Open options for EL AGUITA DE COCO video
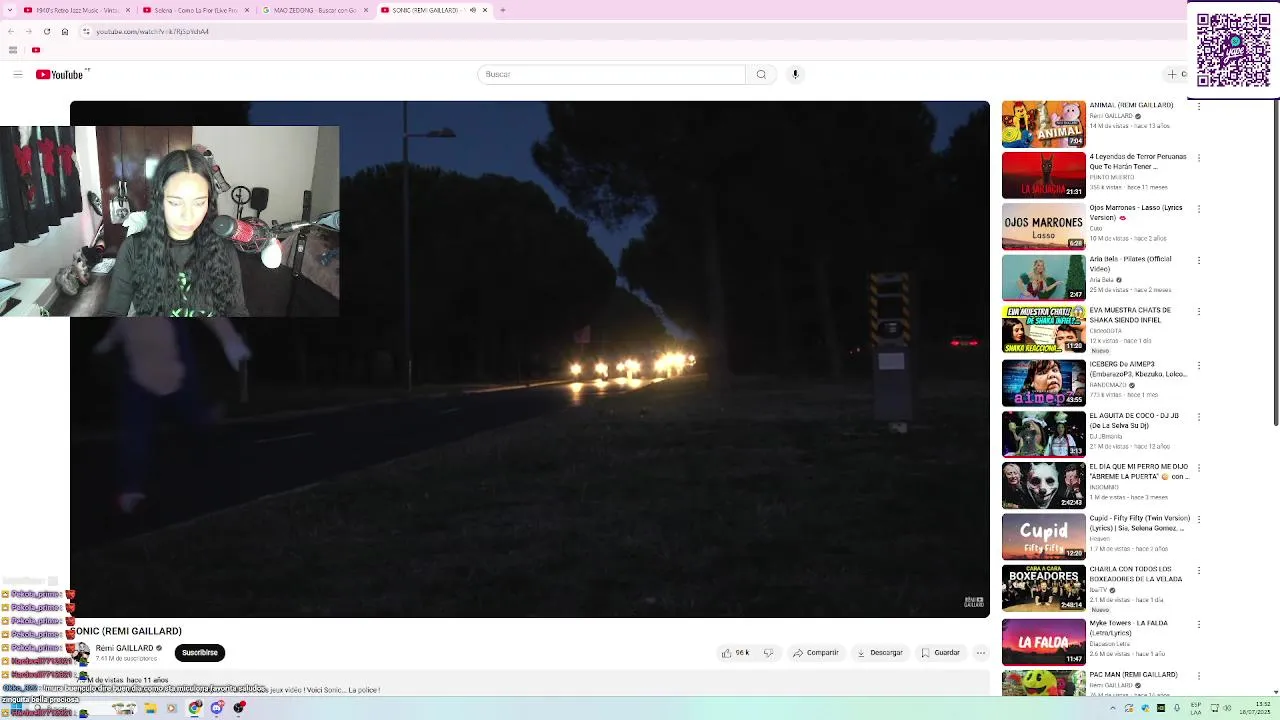Viewport: 1280px width, 720px height. pos(1199,415)
